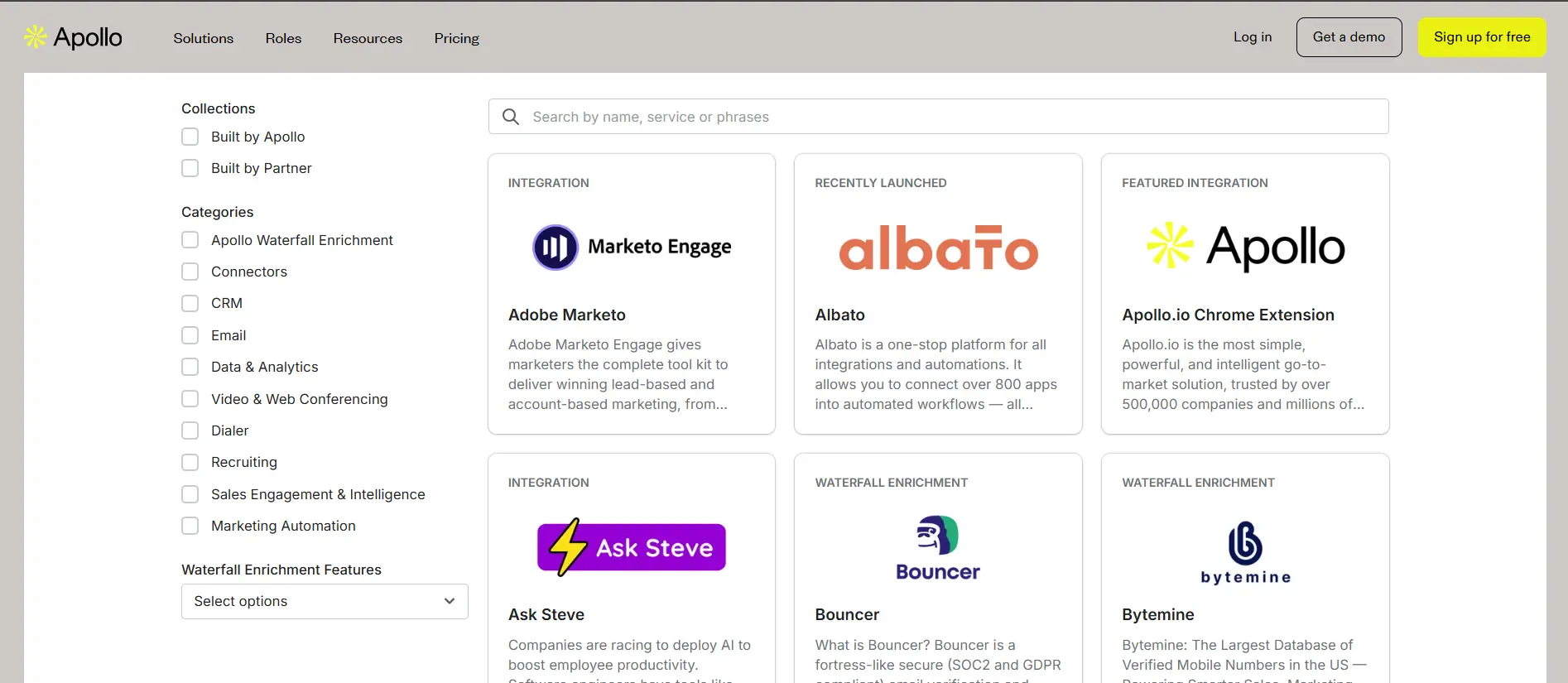The image size is (1568, 683).
Task: Click the Log in link
Action: click(1253, 37)
